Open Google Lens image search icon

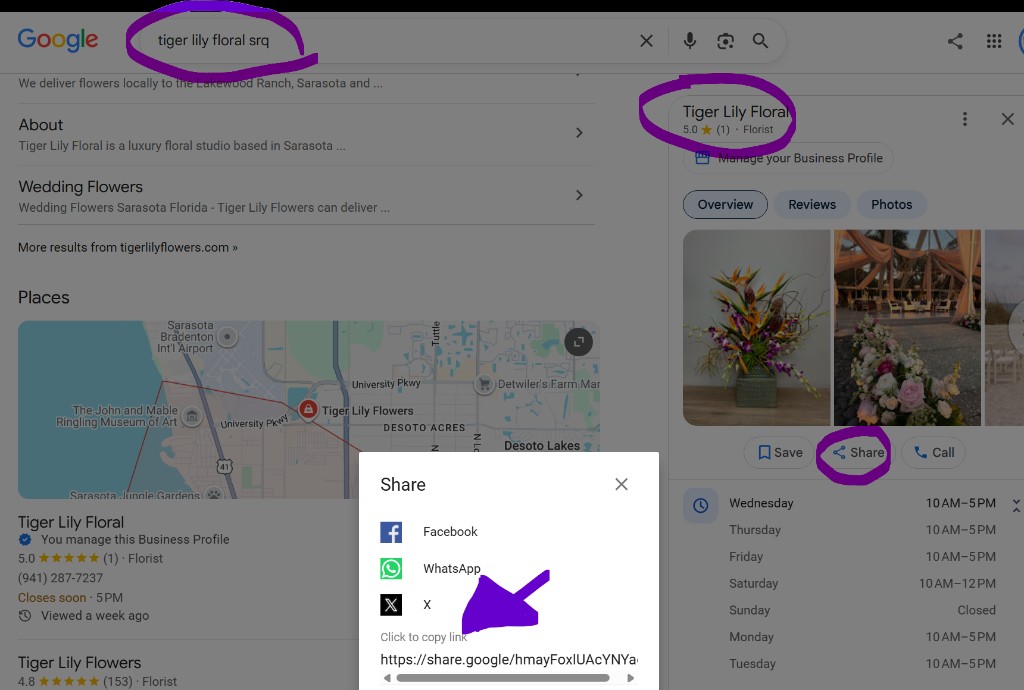click(x=725, y=41)
